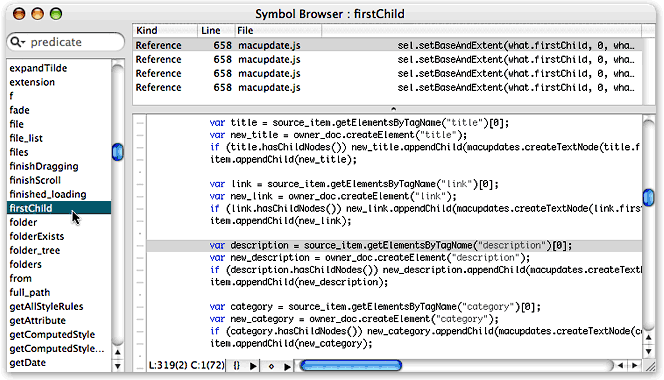Sort results by Kind column

[x=165, y=31]
